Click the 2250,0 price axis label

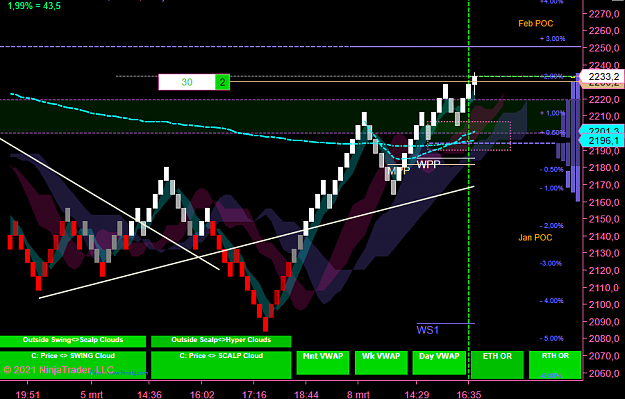[603, 48]
